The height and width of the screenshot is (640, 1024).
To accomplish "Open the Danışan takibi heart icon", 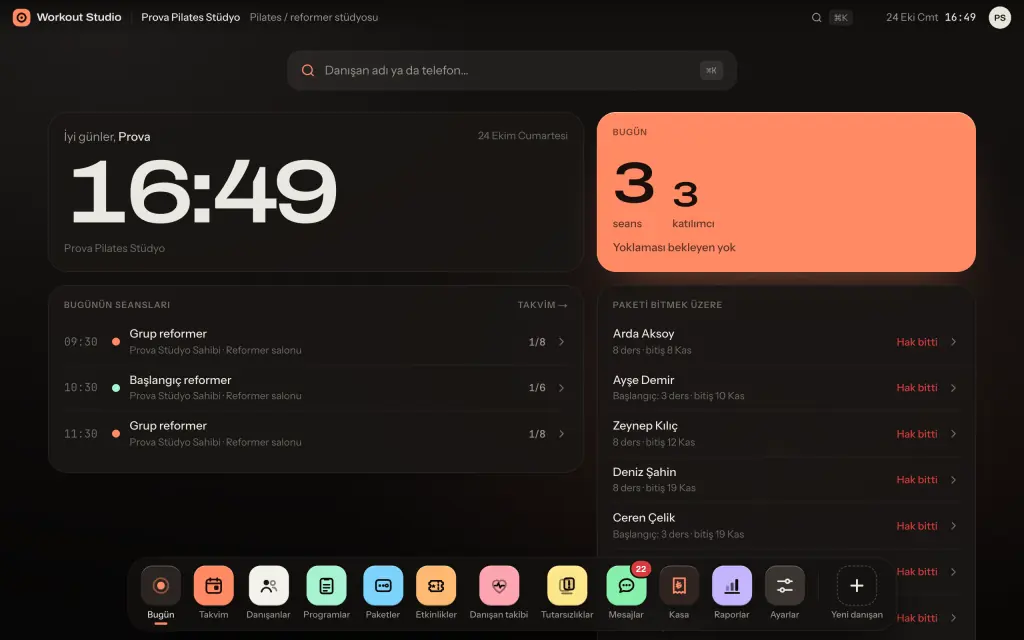I will click(x=499, y=586).
